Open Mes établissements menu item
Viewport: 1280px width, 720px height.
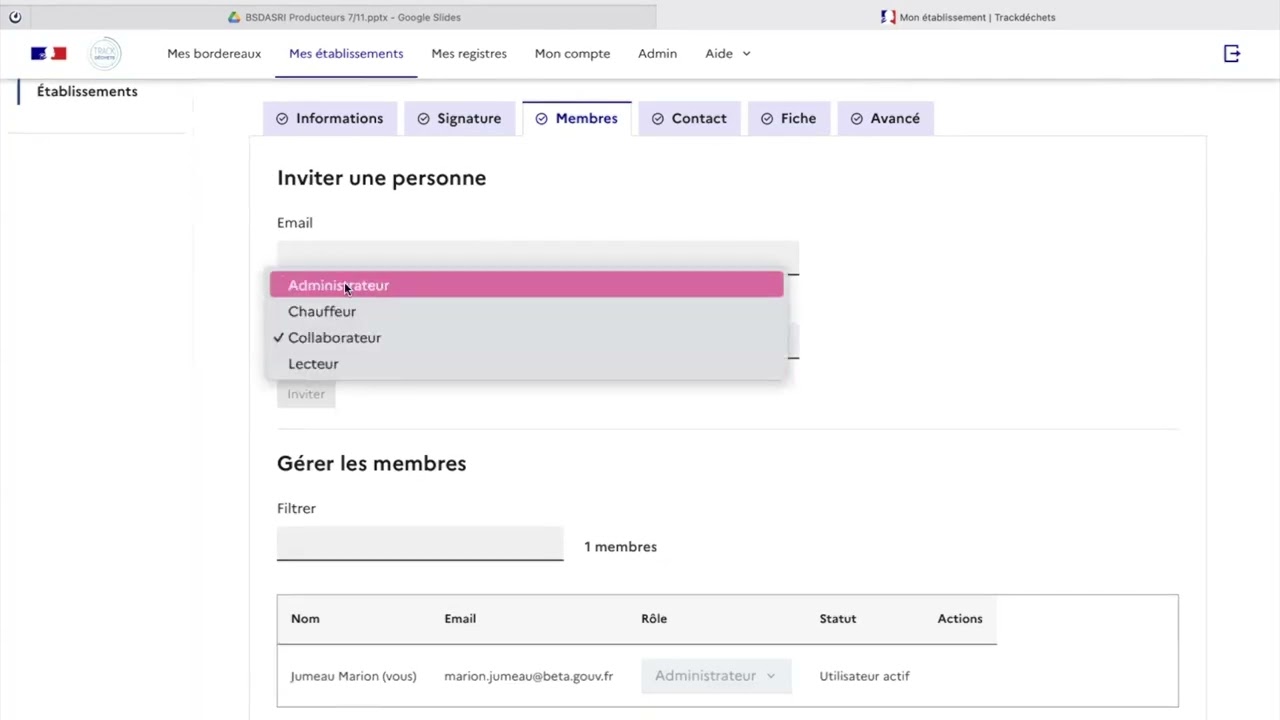click(x=346, y=54)
